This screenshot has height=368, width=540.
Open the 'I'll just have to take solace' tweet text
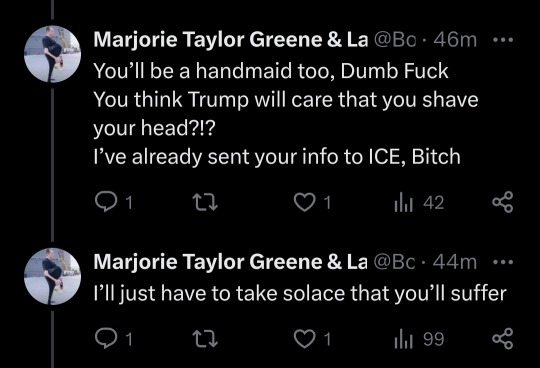[x=300, y=294]
